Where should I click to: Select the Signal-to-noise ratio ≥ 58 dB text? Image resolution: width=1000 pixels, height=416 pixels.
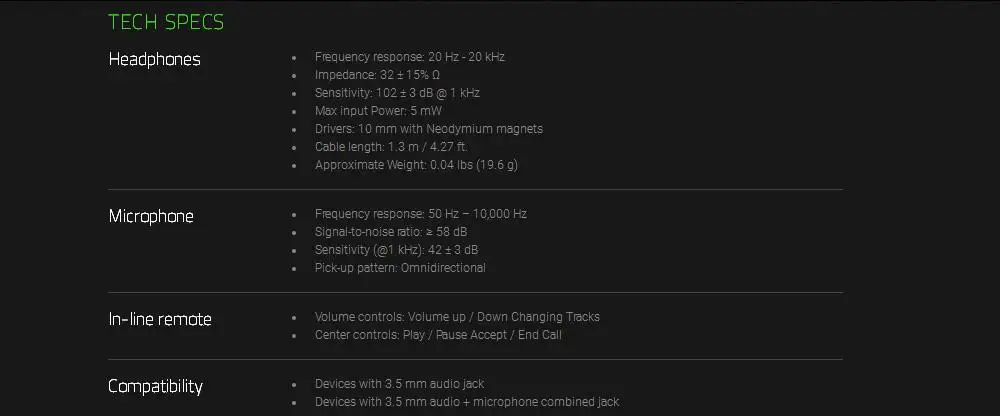(x=391, y=232)
